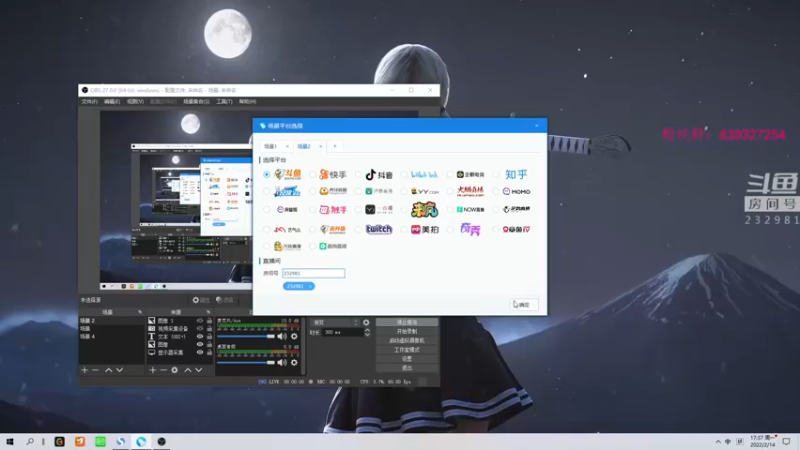Viewport: 800px width, 450px height.
Task: Move scene up with the up arrow
Action: pyautogui.click(x=108, y=370)
